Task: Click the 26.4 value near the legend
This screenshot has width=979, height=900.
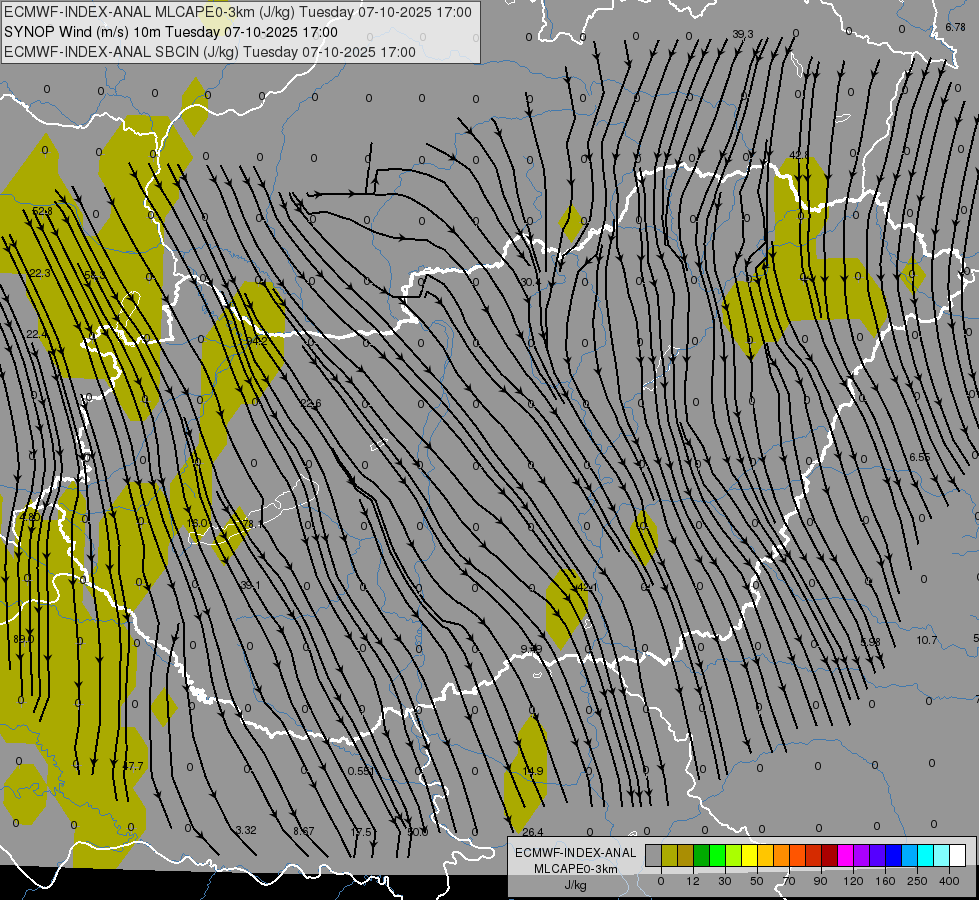Action: pyautogui.click(x=532, y=832)
